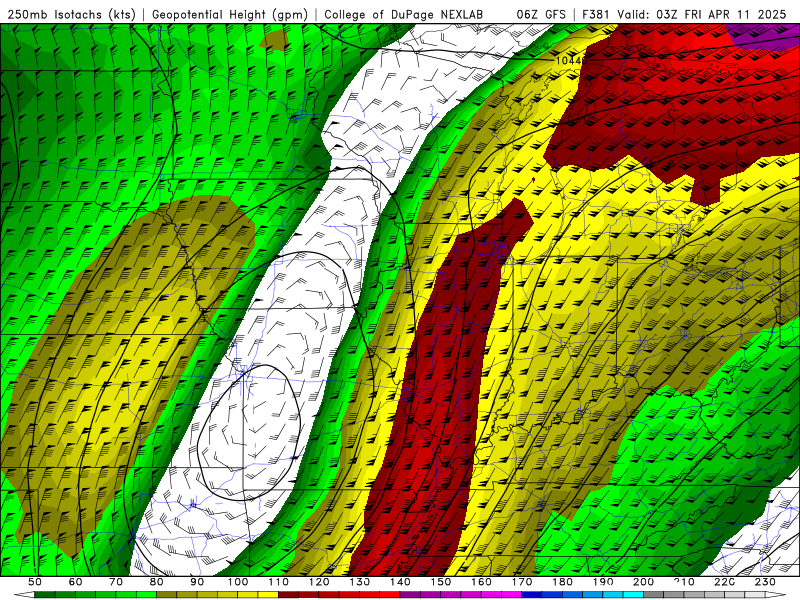Click the '250mb Isotachs (kts)' title text
The width and height of the screenshot is (800, 600).
coord(71,14)
